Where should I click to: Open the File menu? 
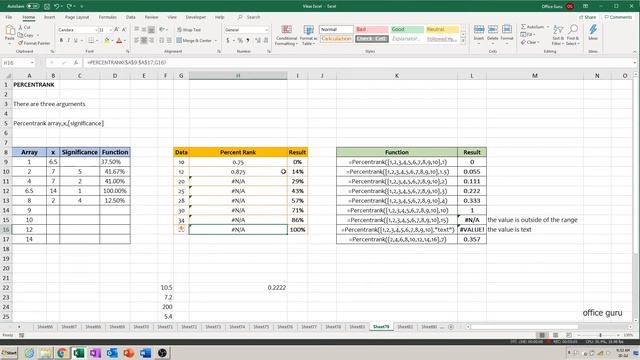pyautogui.click(x=9, y=17)
